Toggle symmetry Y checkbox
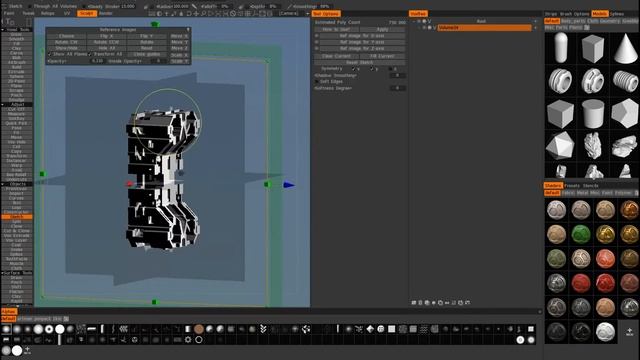The image size is (640, 360). pyautogui.click(x=372, y=69)
